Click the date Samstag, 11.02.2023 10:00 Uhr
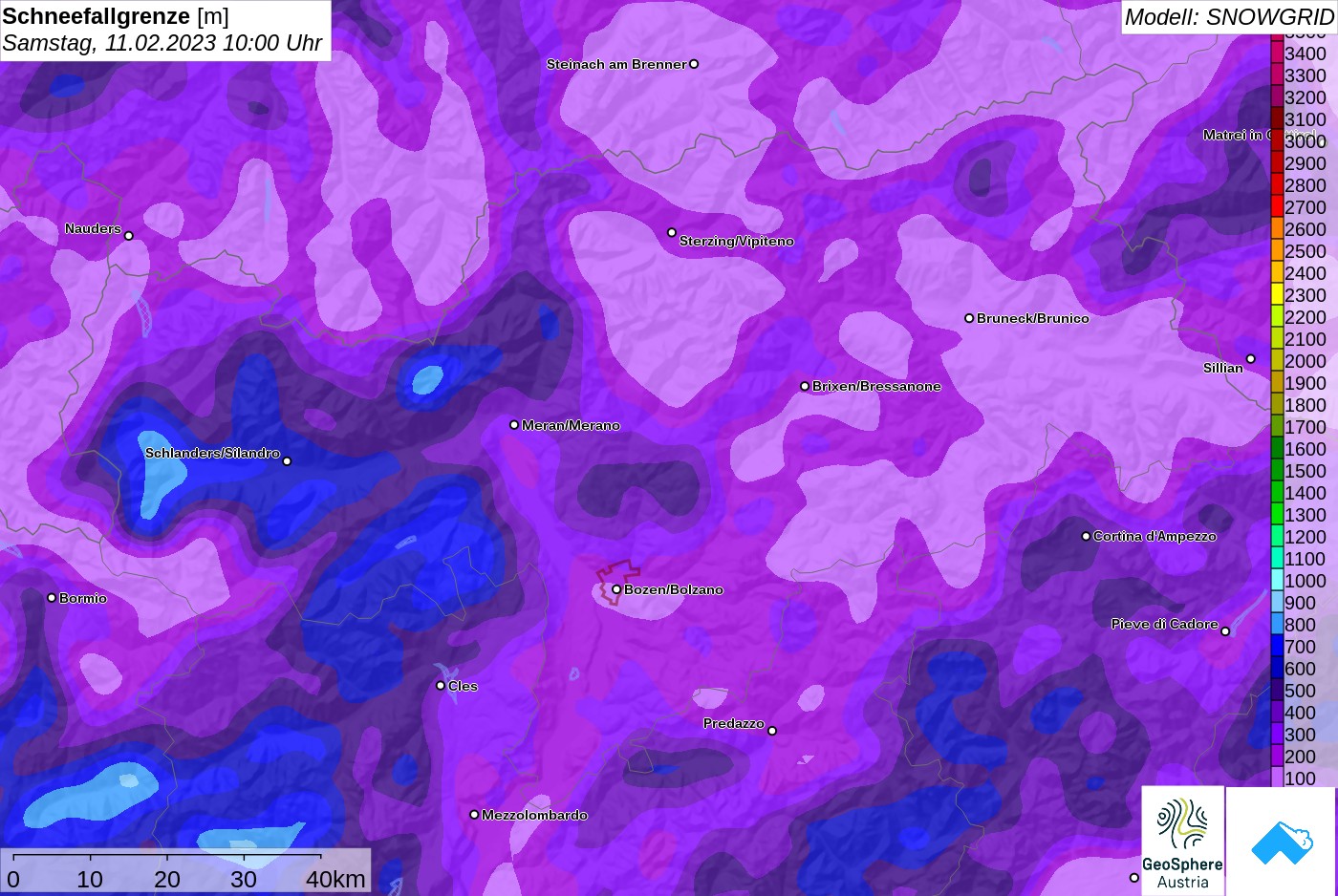The width and height of the screenshot is (1338, 896). click(x=162, y=43)
